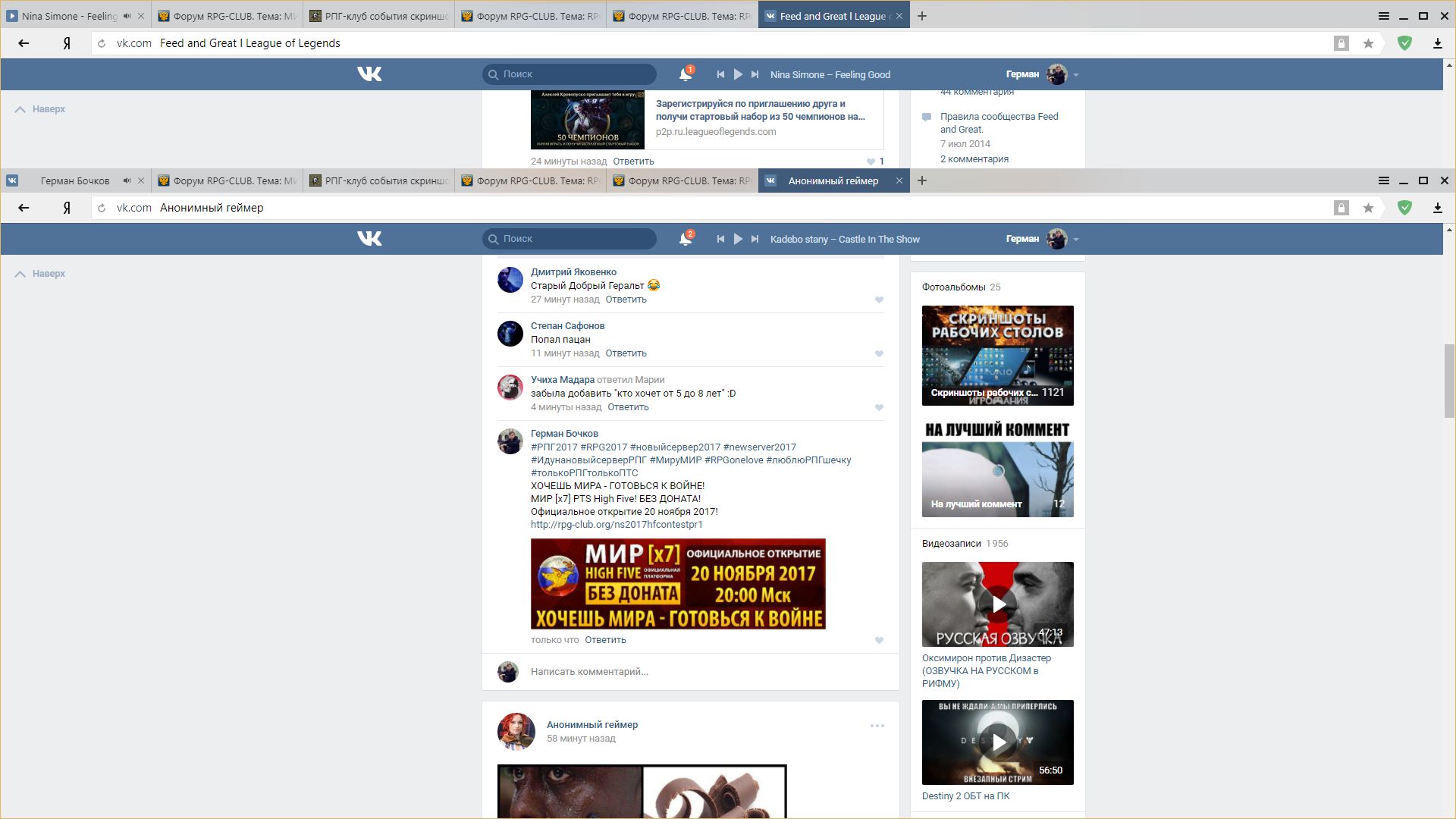Open three-dots menu on Анонимный геймер post
This screenshot has width=1456, height=819.
(877, 726)
